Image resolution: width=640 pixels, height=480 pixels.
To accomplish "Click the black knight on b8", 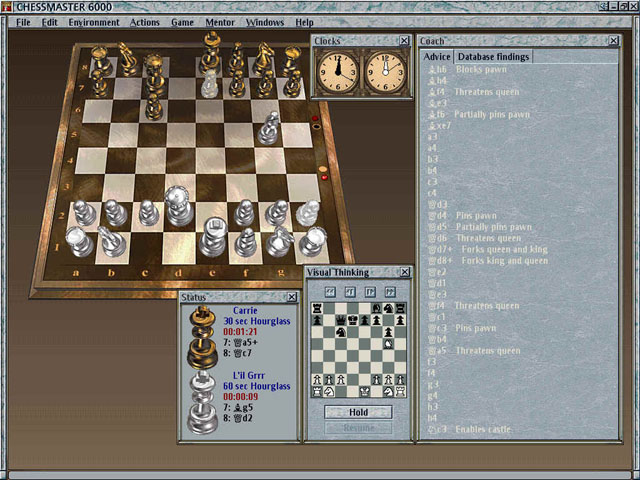I will 128,59.
